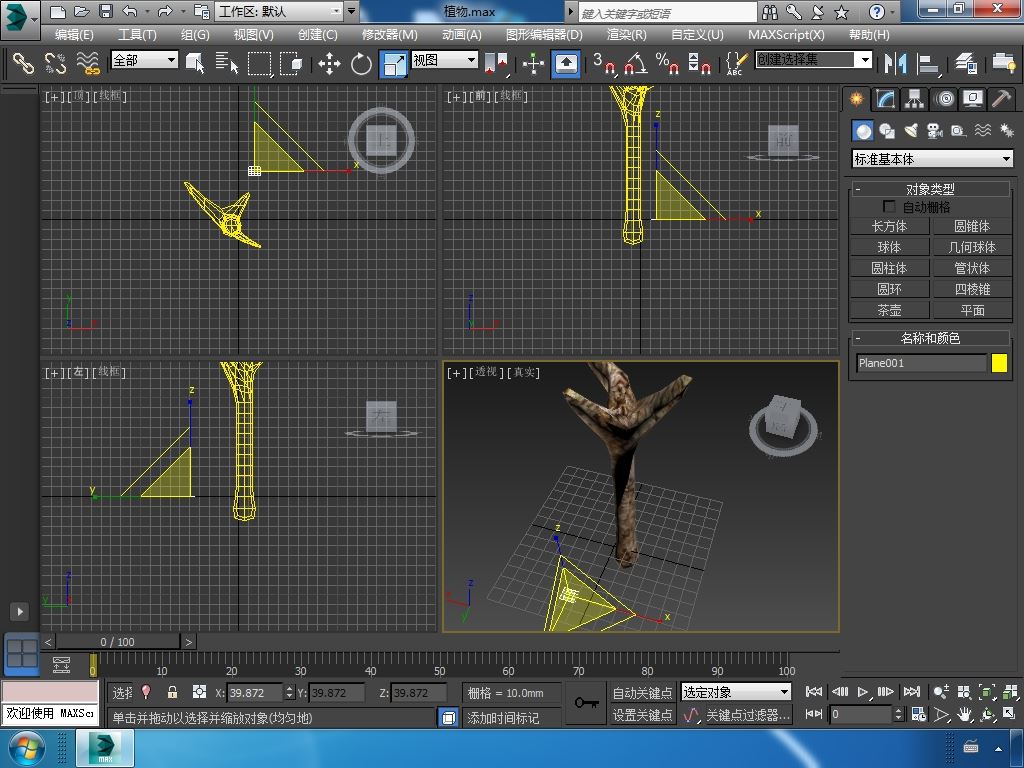The height and width of the screenshot is (768, 1024).
Task: Select the Cameras creation category icon
Action: 935,131
